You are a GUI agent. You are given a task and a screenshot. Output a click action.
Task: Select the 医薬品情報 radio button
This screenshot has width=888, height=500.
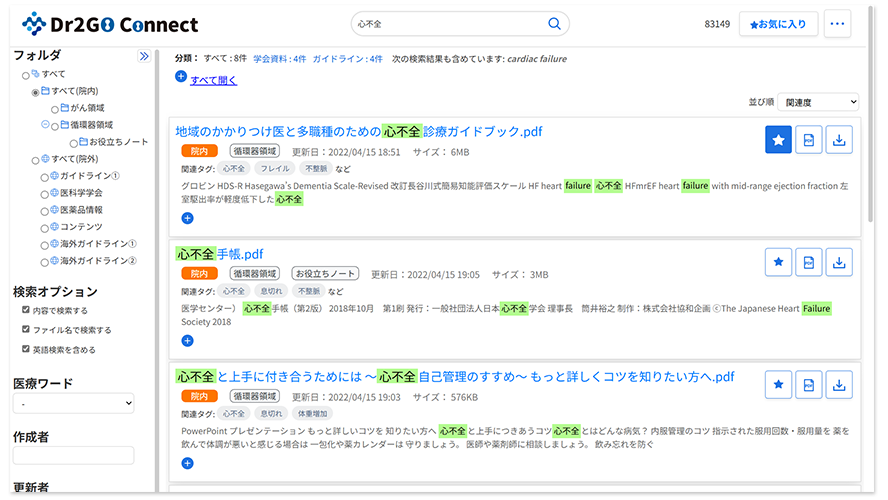pos(44,211)
